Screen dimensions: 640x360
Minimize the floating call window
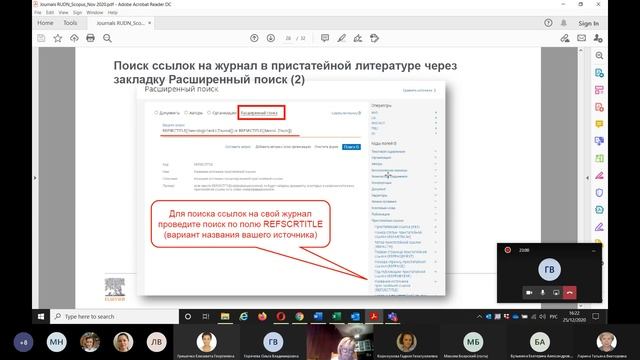coord(593,251)
